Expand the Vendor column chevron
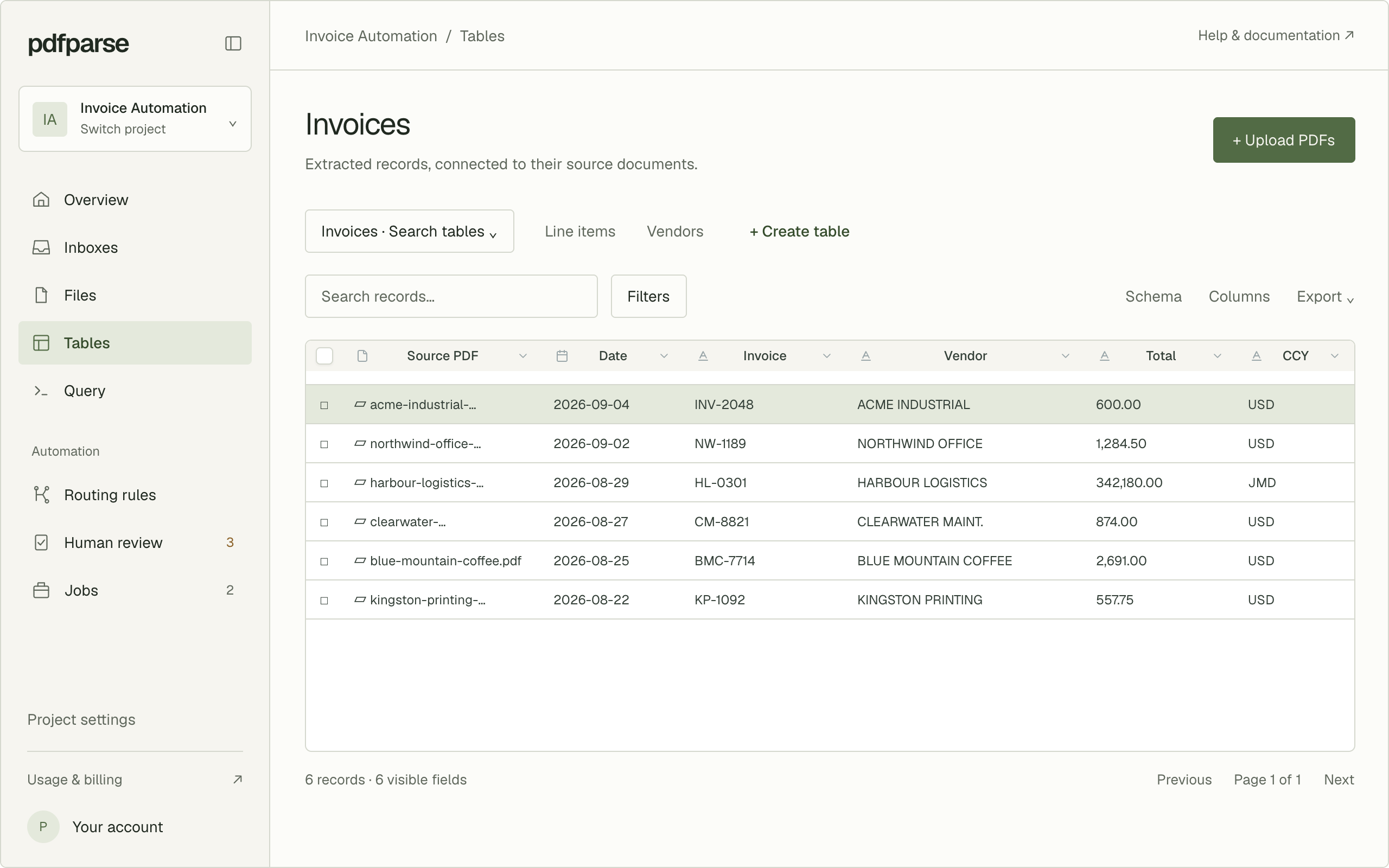The image size is (1389, 868). (x=1065, y=356)
